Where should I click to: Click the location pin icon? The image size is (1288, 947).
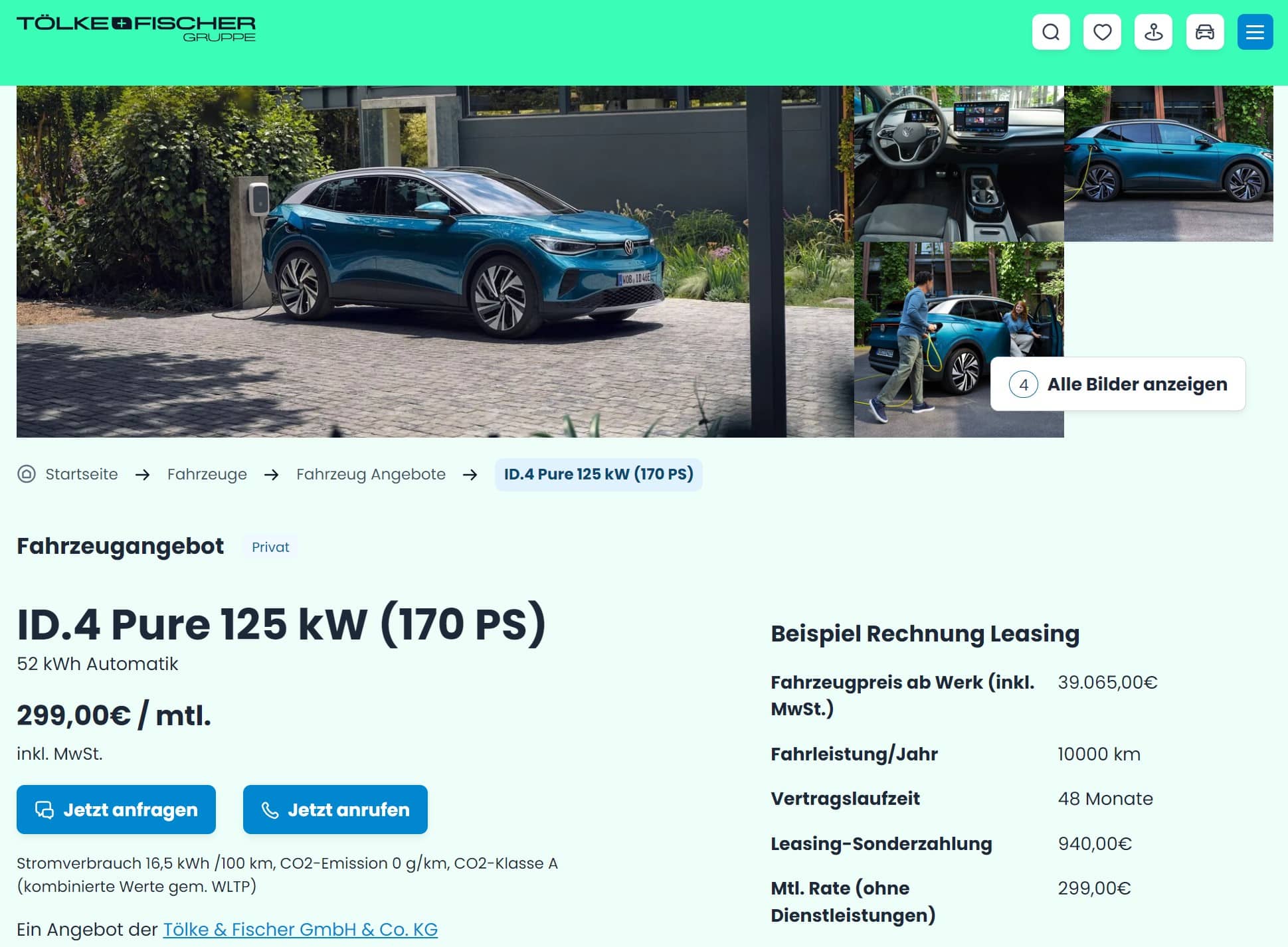1153,32
